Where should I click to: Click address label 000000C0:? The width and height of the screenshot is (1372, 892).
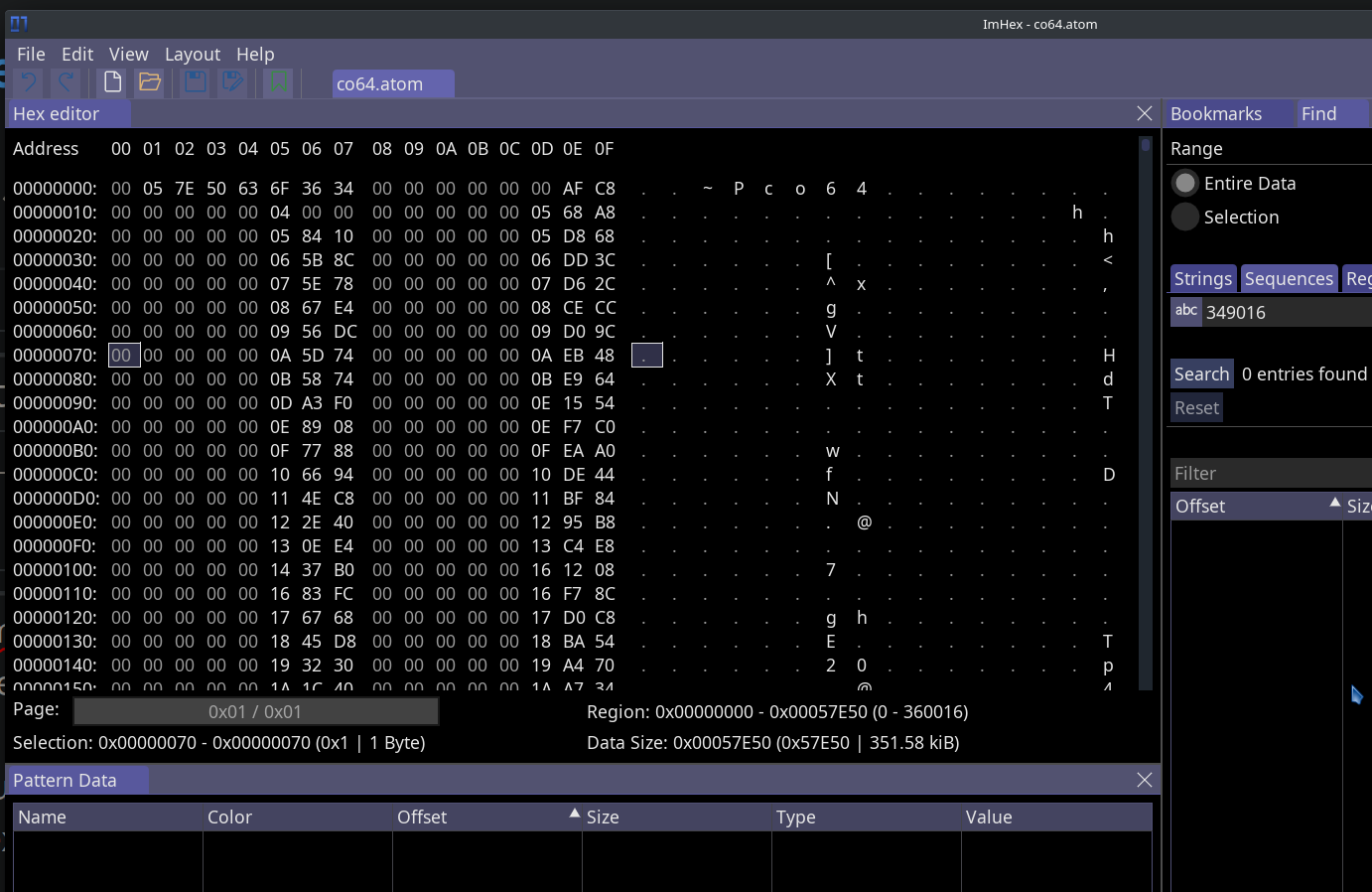click(x=55, y=474)
